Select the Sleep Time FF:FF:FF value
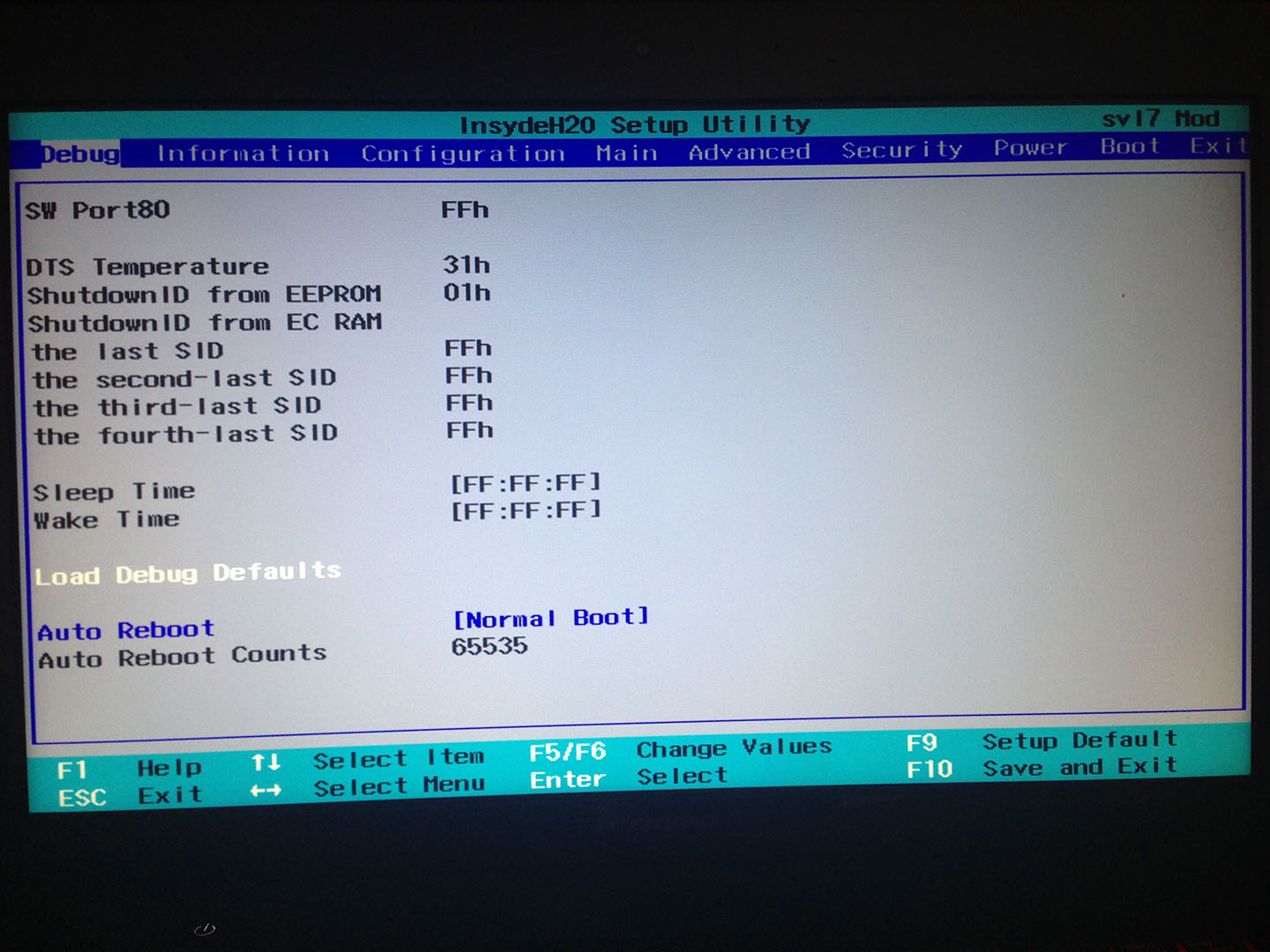Image resolution: width=1270 pixels, height=952 pixels. (527, 483)
